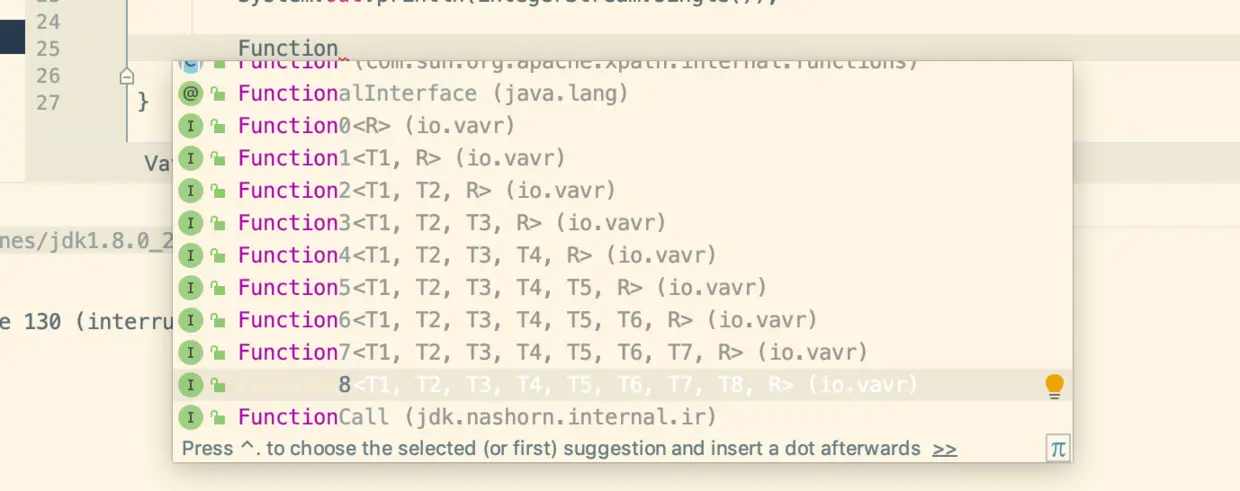Click the interface icon beside Function0<R>

coord(190,126)
